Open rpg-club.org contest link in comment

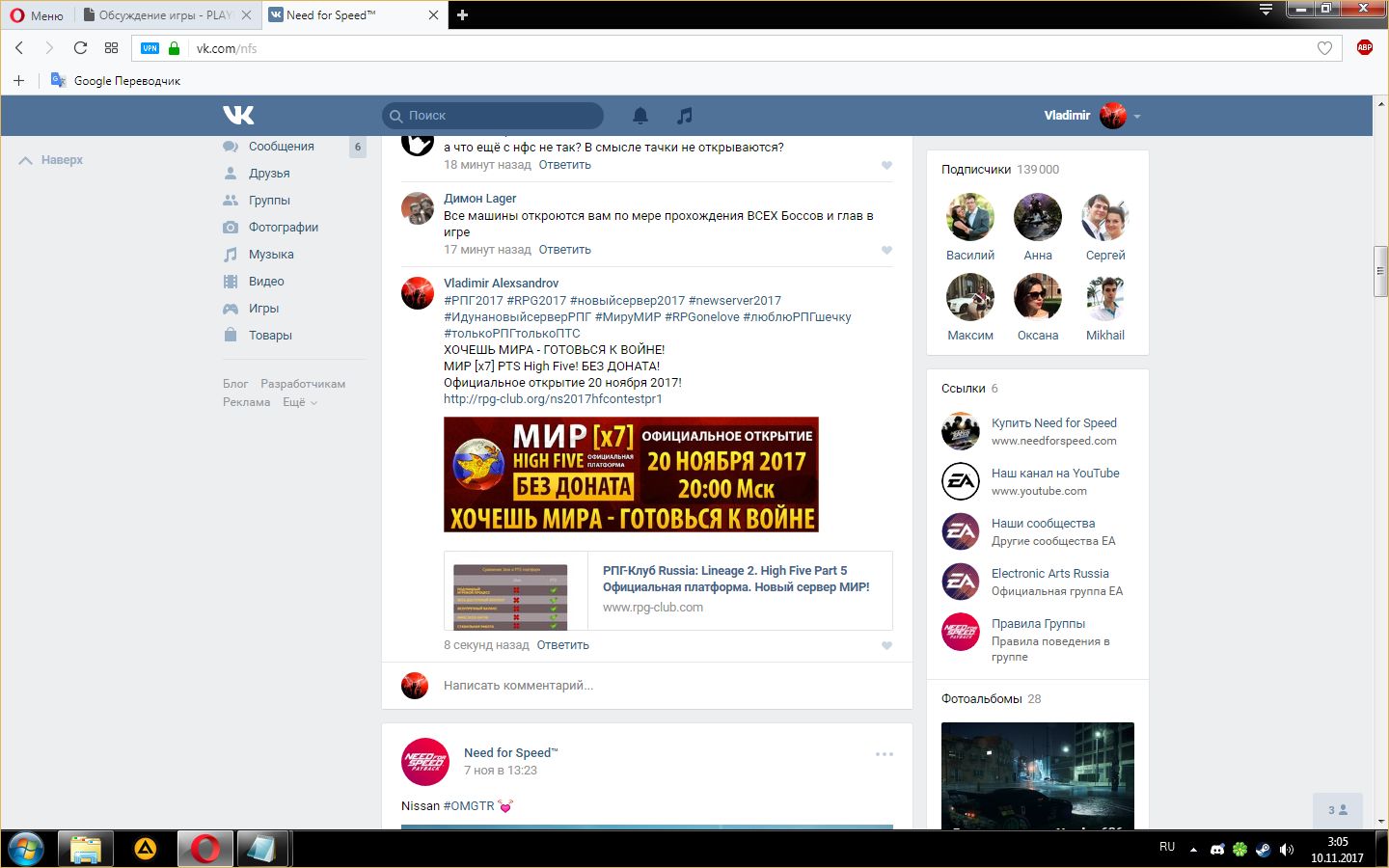coord(553,399)
